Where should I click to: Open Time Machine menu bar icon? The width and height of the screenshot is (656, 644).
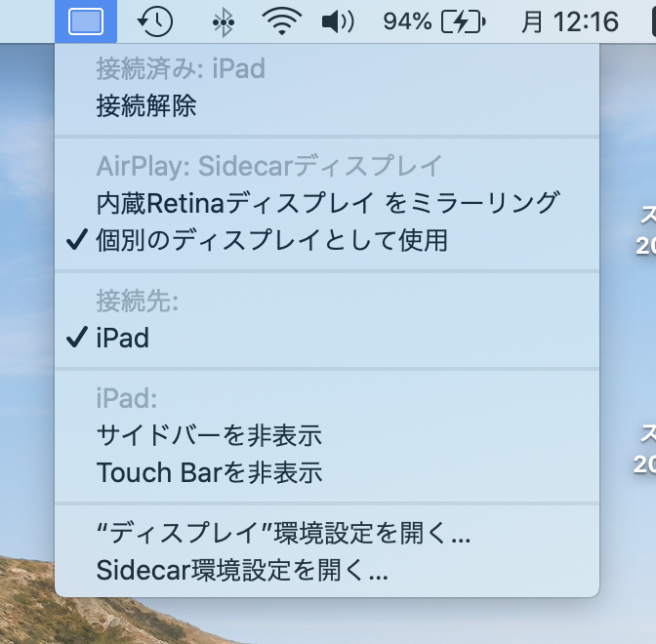155,22
